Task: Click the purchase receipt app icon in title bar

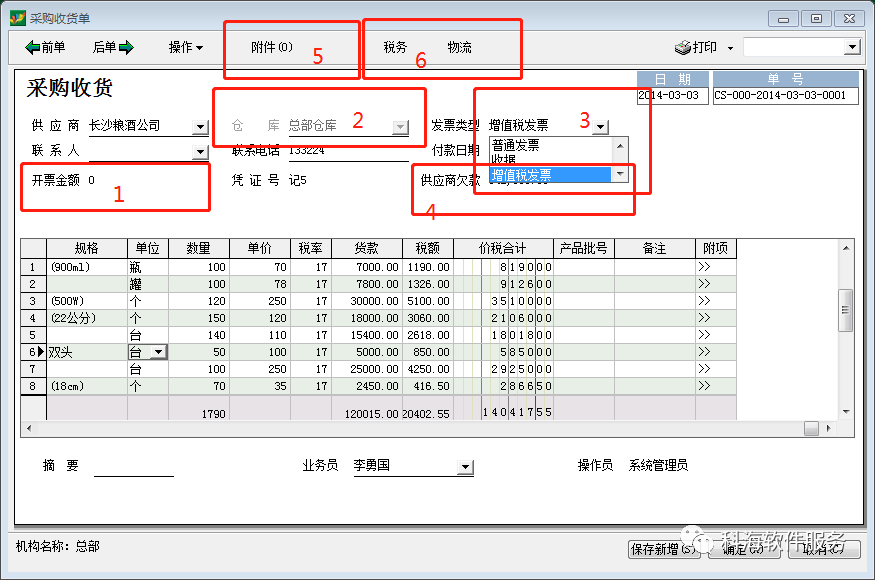Action: 17,17
